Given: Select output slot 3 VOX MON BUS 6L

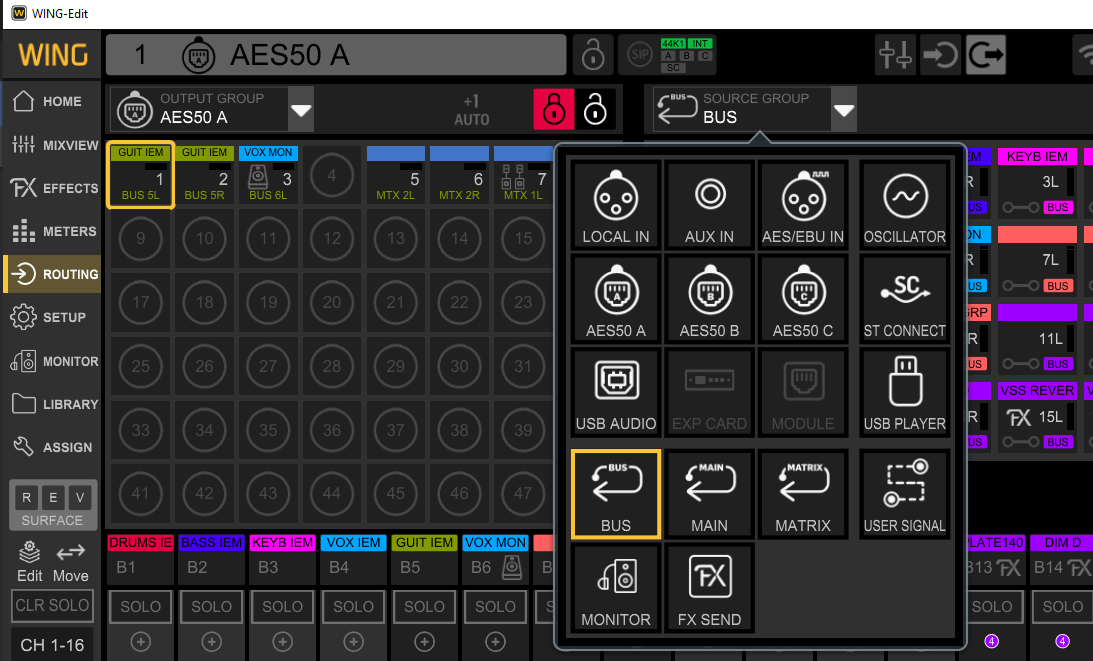Looking at the screenshot, I should tap(268, 175).
